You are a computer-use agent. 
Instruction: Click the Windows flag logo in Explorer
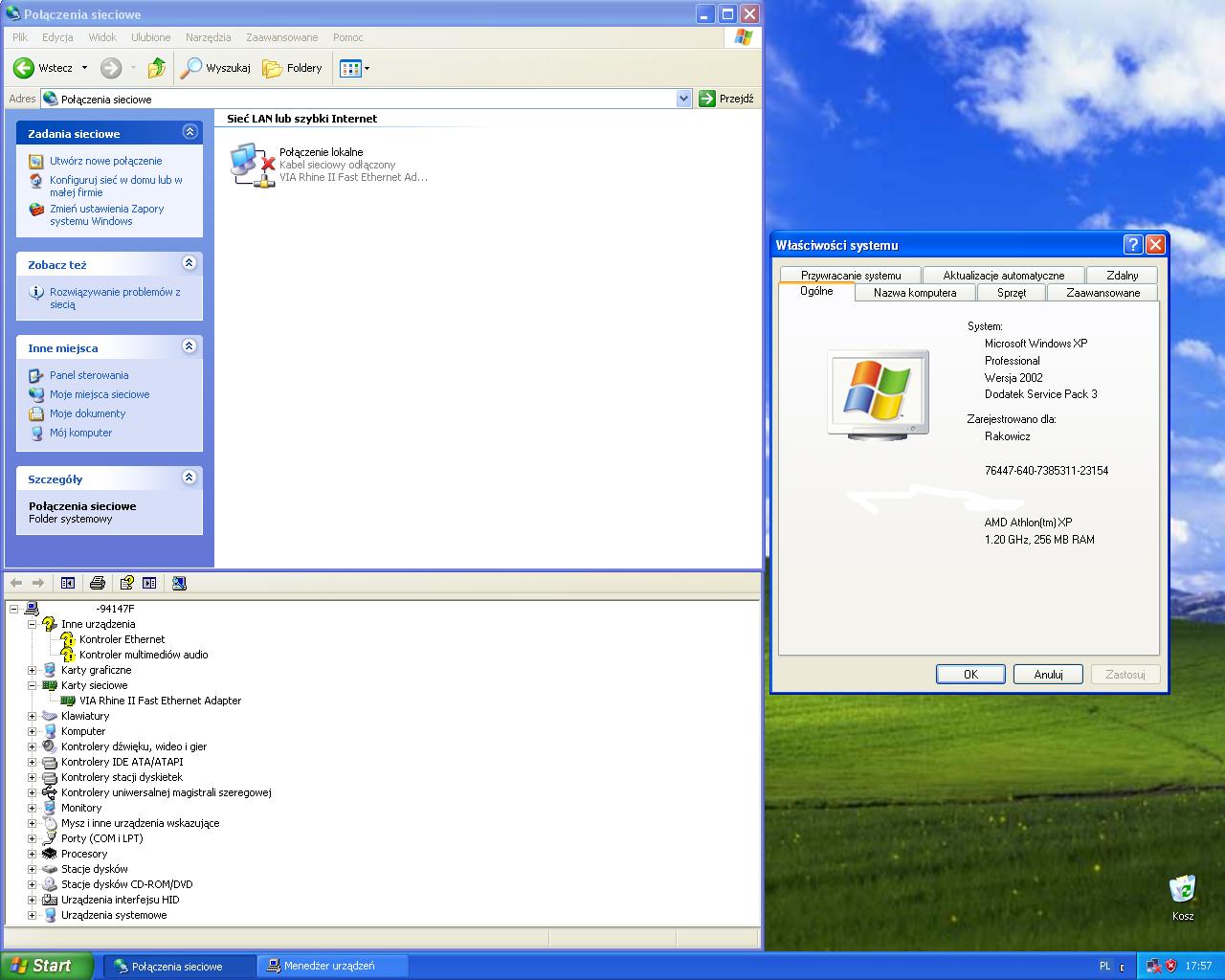743,37
